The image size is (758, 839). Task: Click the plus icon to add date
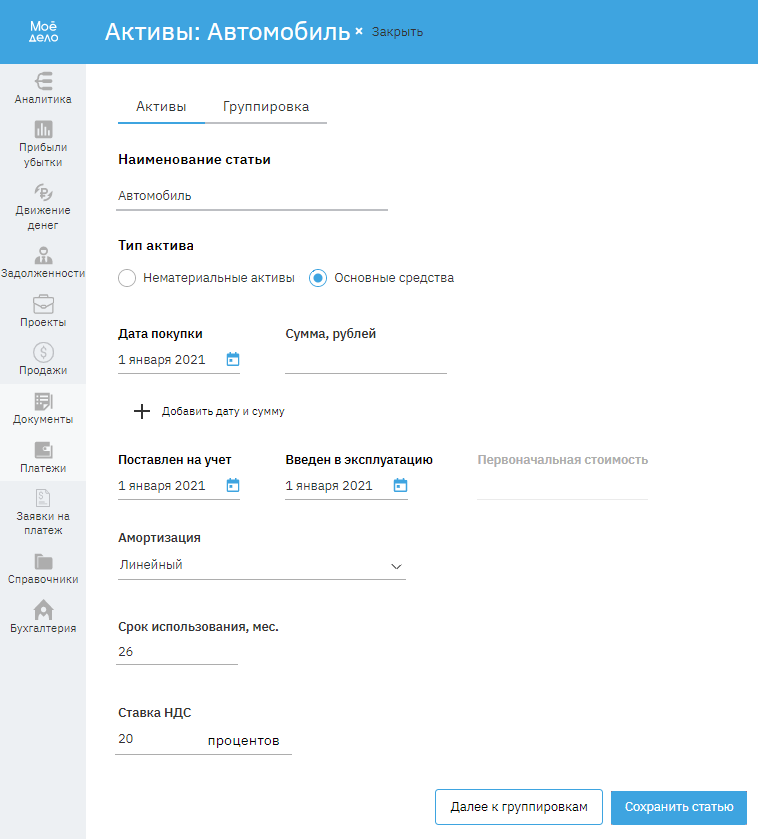[x=142, y=411]
